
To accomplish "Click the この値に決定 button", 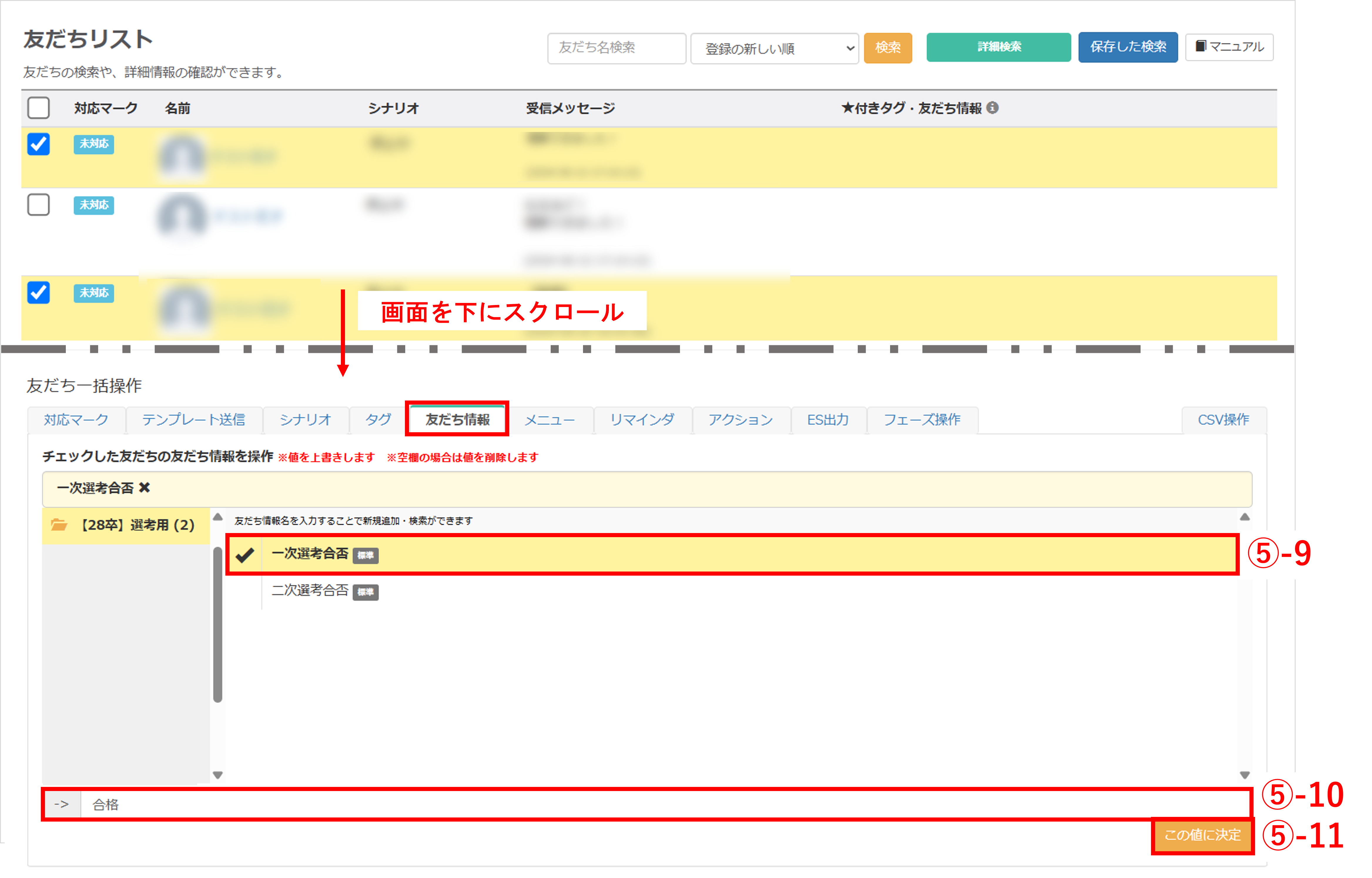I will 1202,835.
